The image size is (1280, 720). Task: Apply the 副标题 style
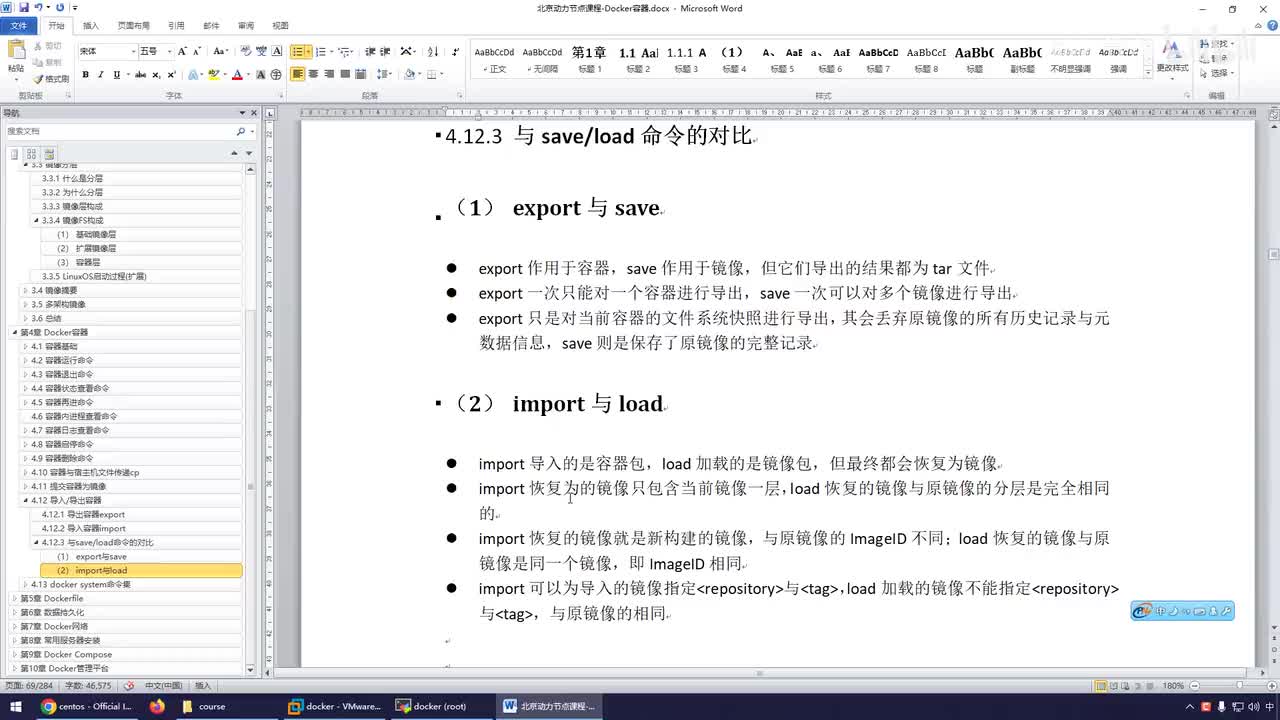[1022, 60]
